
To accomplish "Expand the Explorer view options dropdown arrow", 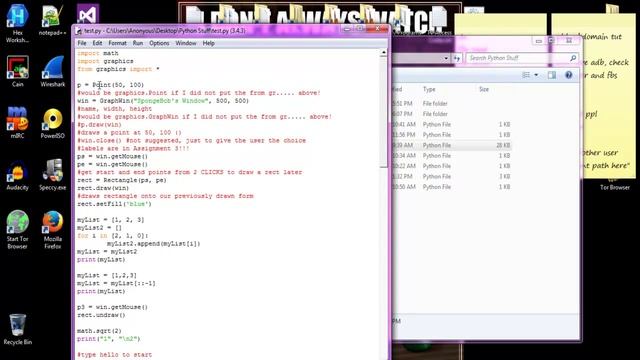I will 536,75.
